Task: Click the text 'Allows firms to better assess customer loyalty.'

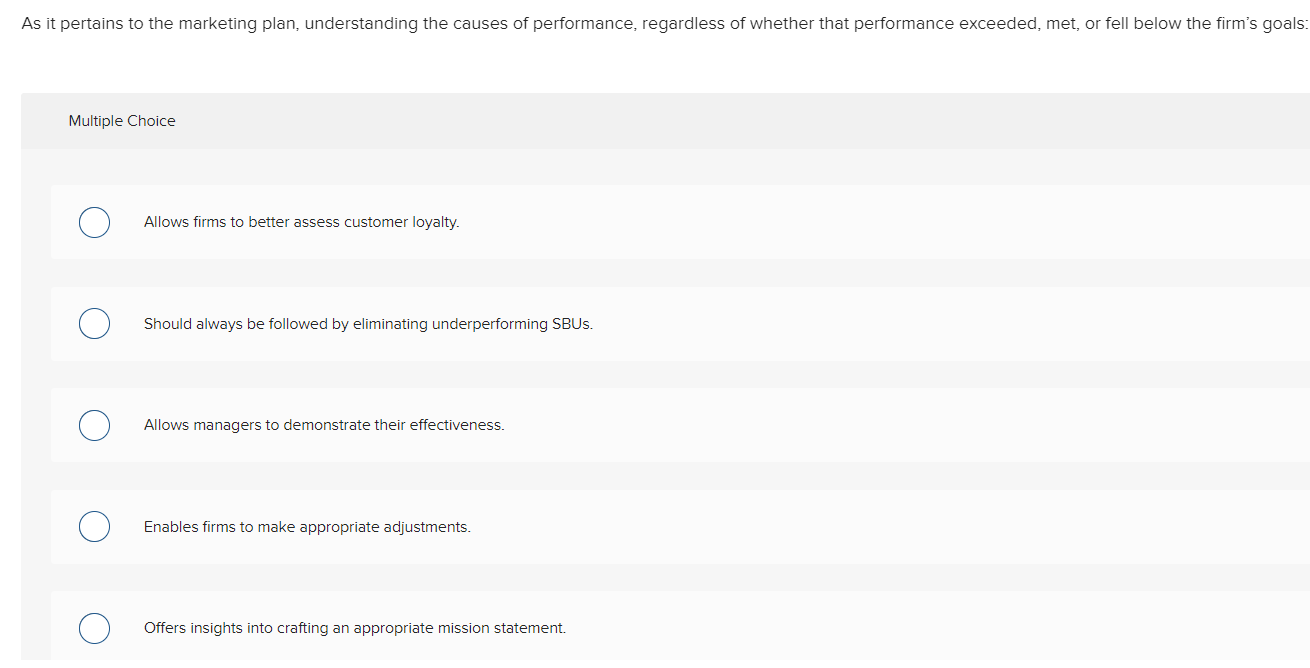Action: [301, 222]
